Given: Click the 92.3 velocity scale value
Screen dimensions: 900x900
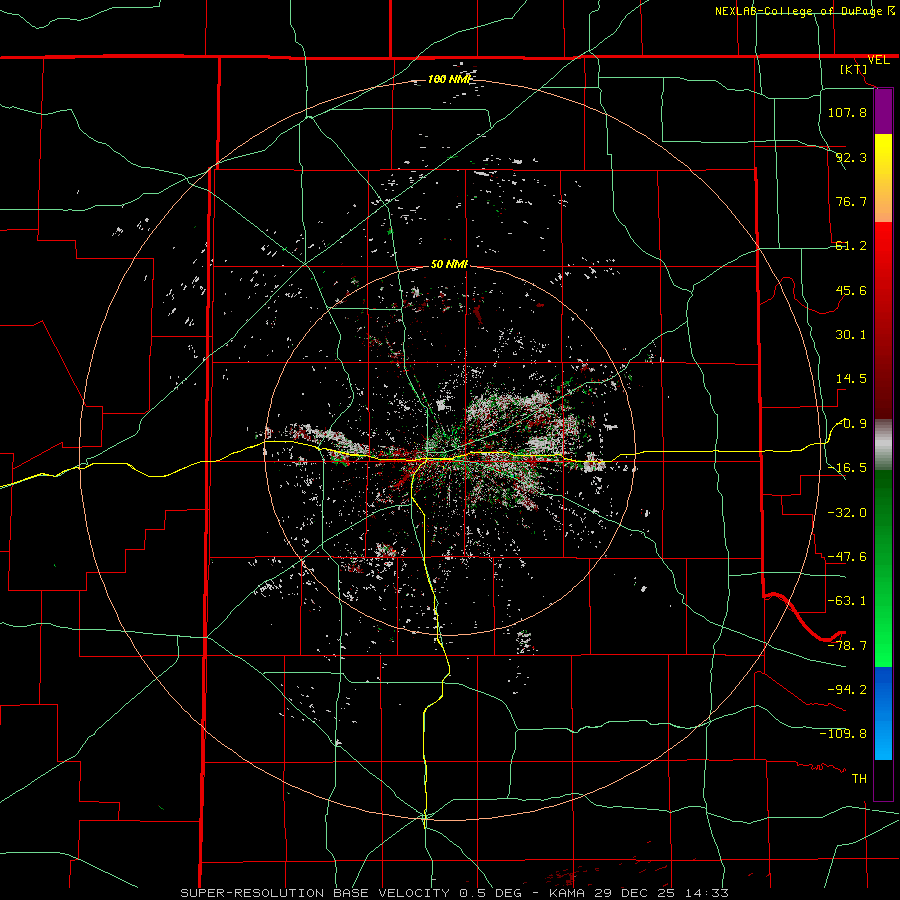Looking at the screenshot, I should [x=851, y=157].
